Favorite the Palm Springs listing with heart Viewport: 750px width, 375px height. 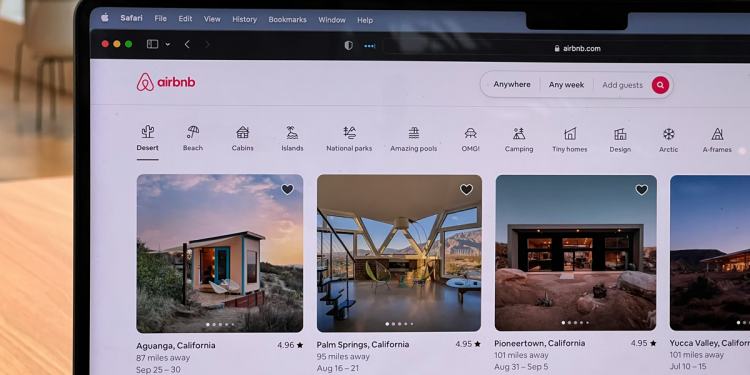coord(466,189)
